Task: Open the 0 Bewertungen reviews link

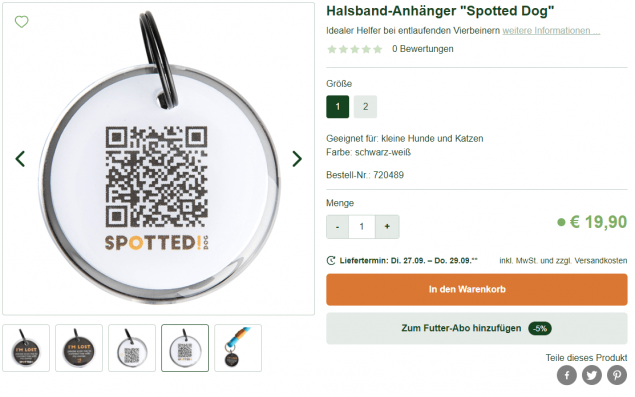Action: point(422,49)
